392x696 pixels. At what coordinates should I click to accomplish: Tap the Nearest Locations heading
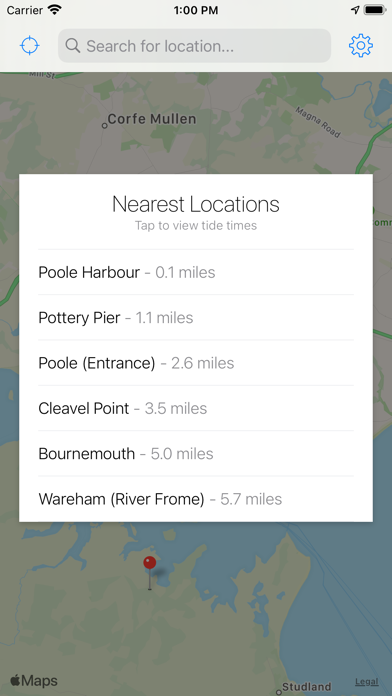(x=196, y=204)
